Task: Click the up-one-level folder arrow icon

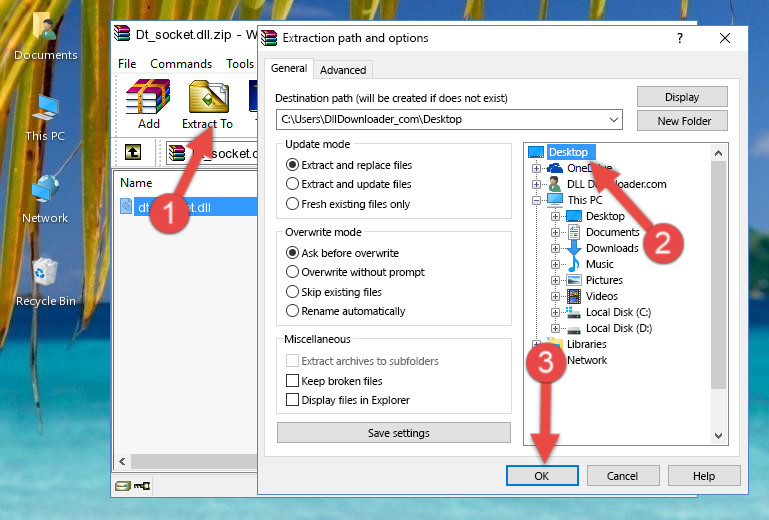Action: [x=133, y=152]
